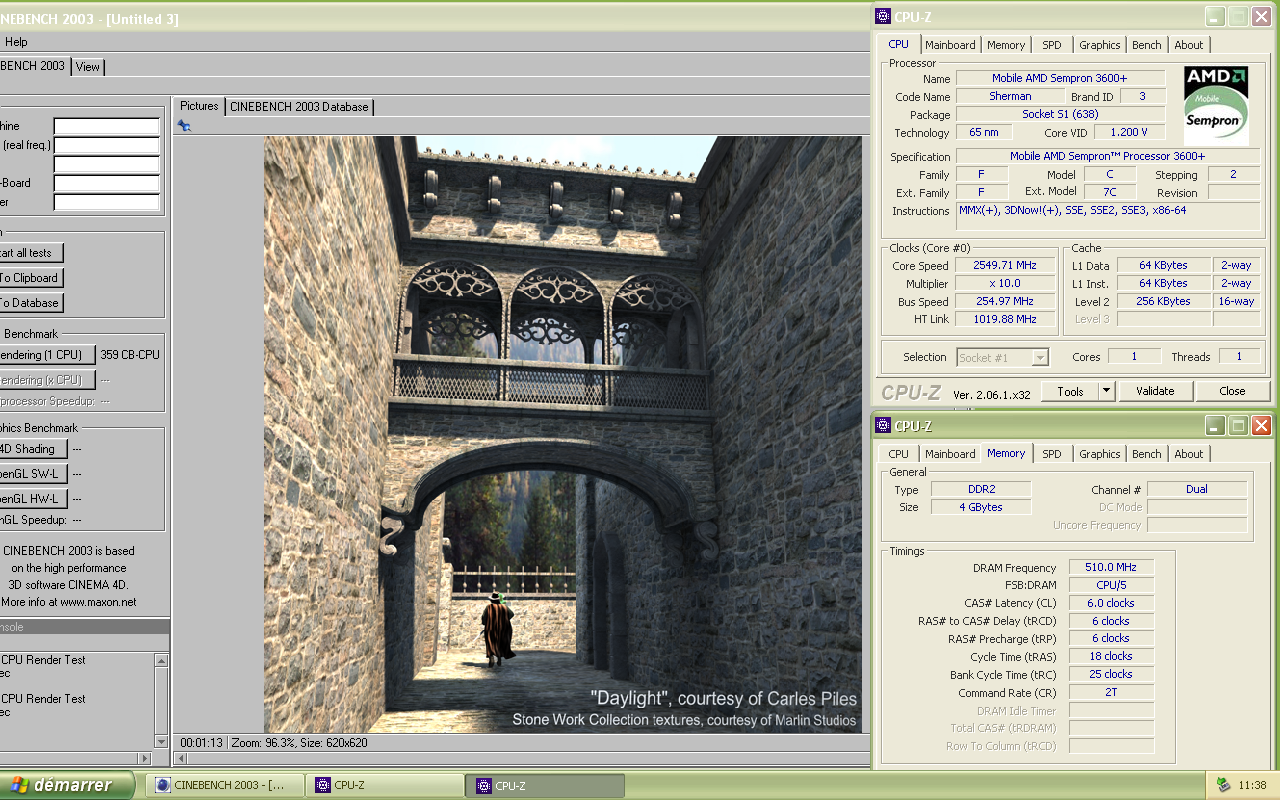Image resolution: width=1280 pixels, height=800 pixels.
Task: Click the Core Speed value 2549.71 MHz
Action: pyautogui.click(x=1004, y=266)
